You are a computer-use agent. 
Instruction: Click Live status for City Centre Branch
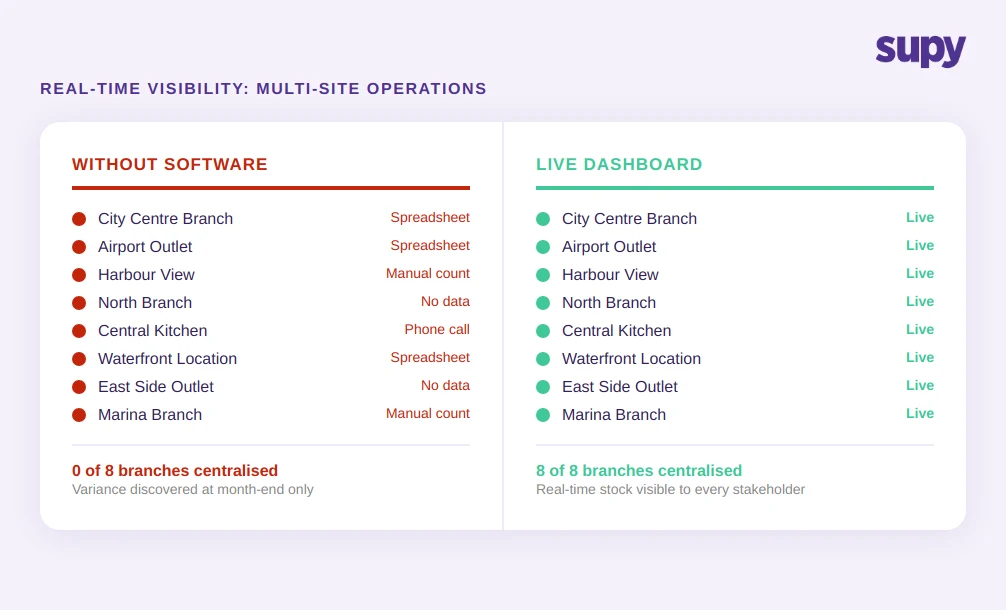(920, 217)
